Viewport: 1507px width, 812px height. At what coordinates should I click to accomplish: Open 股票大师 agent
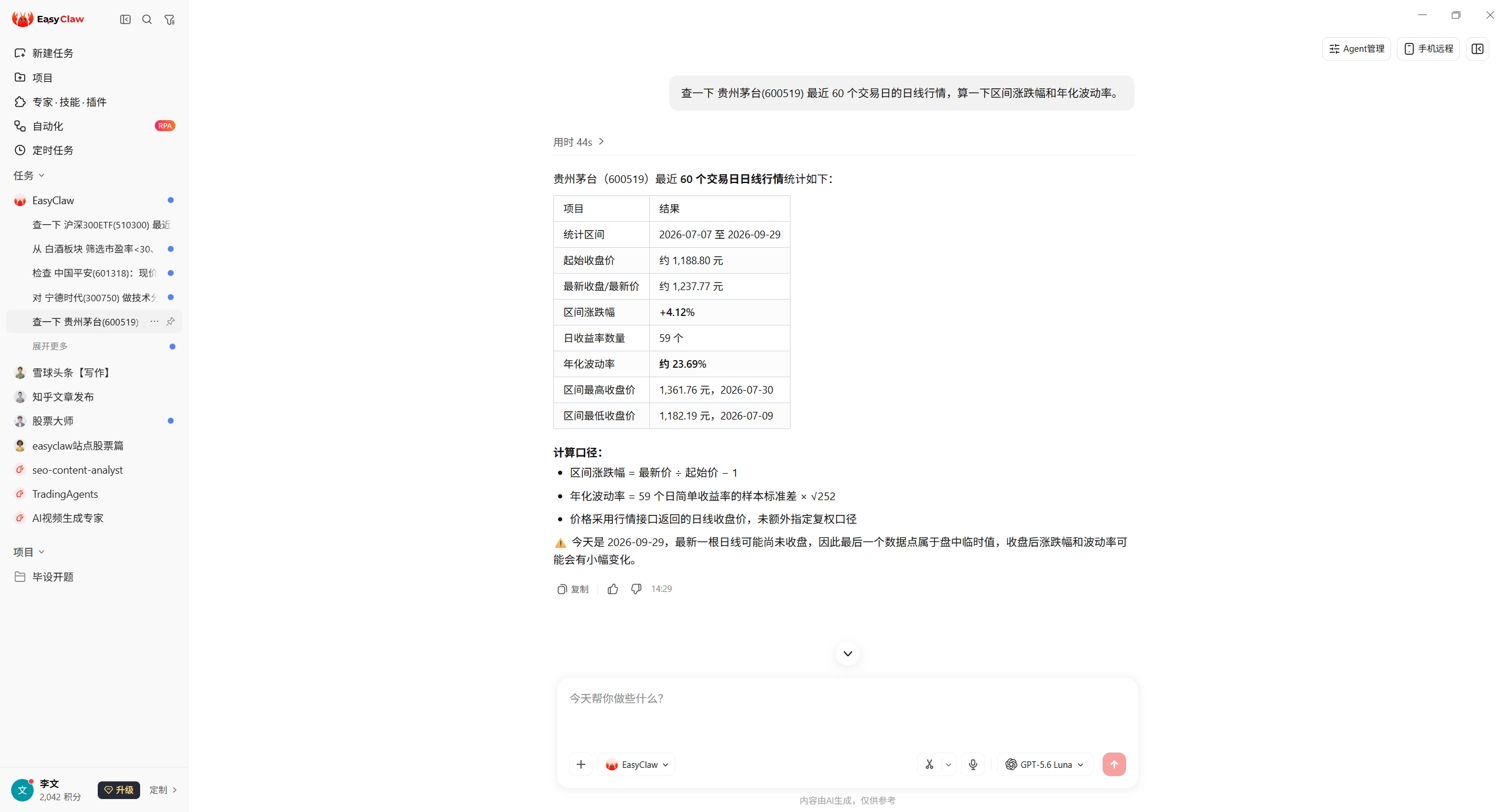point(94,421)
